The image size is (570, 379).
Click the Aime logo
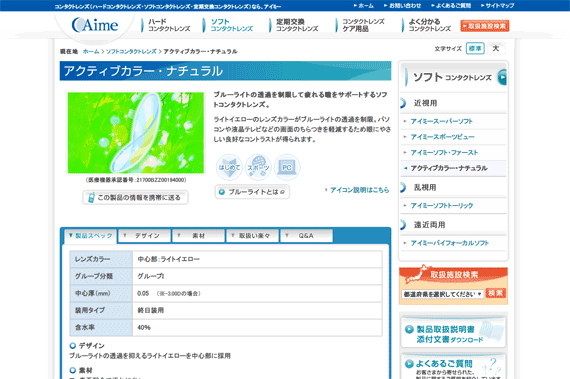point(95,25)
